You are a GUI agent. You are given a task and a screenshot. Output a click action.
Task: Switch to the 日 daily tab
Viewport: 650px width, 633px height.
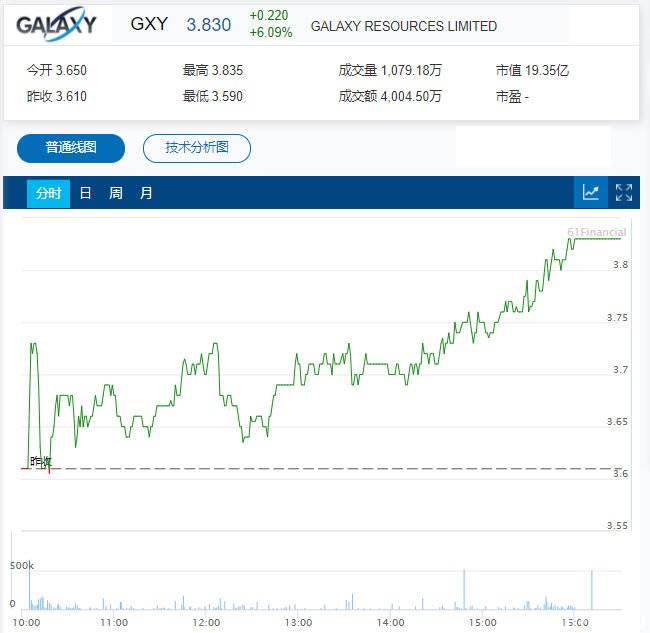(85, 193)
